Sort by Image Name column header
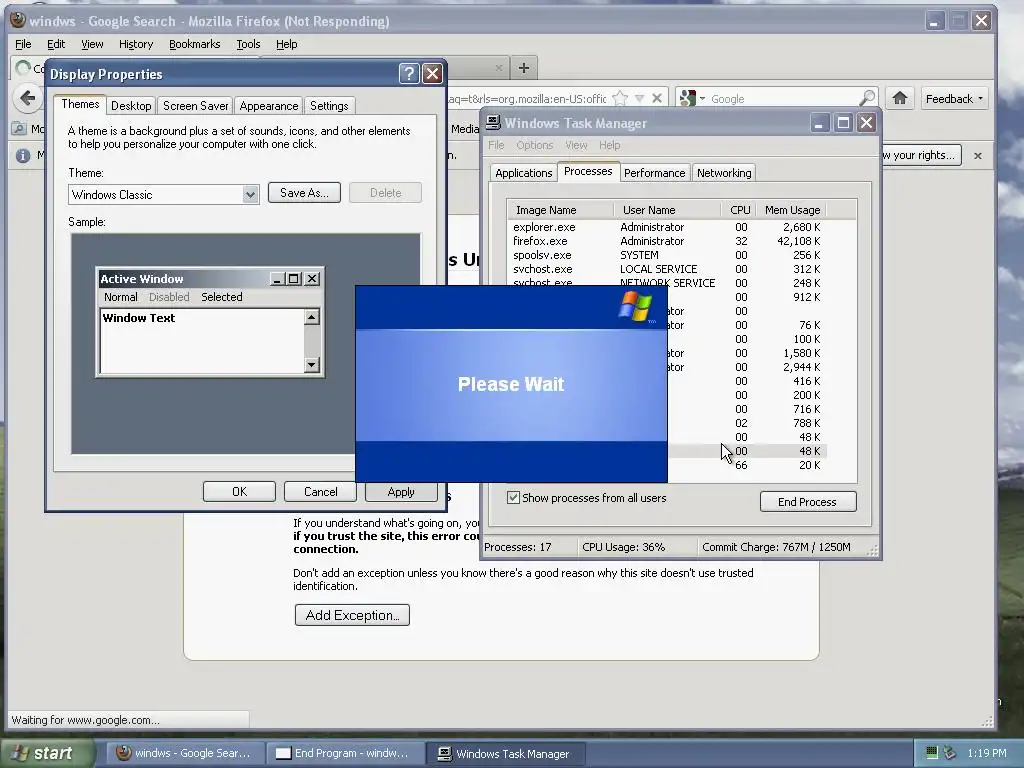 coord(560,210)
